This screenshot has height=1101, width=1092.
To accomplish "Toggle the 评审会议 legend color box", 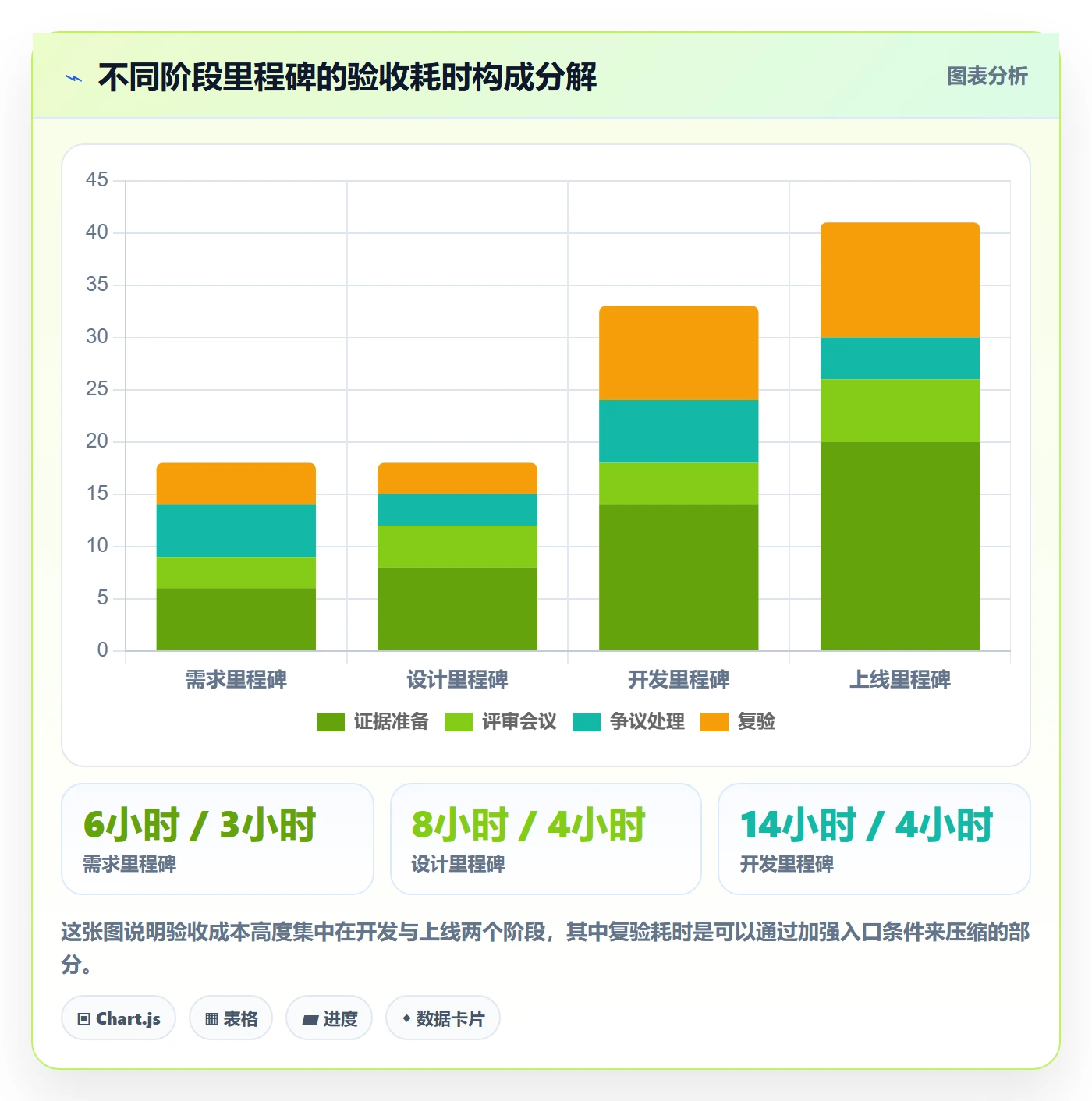I will click(459, 722).
